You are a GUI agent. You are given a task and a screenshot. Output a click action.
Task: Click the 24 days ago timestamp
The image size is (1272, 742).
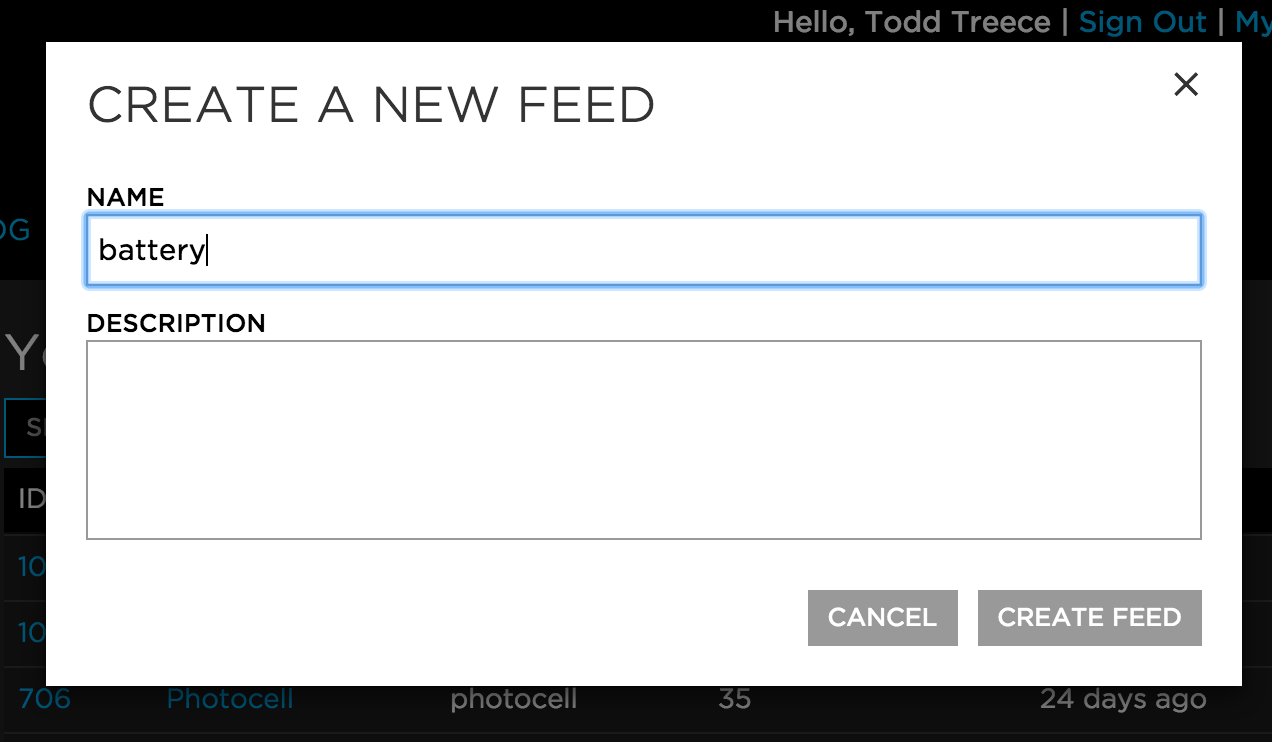(1123, 698)
